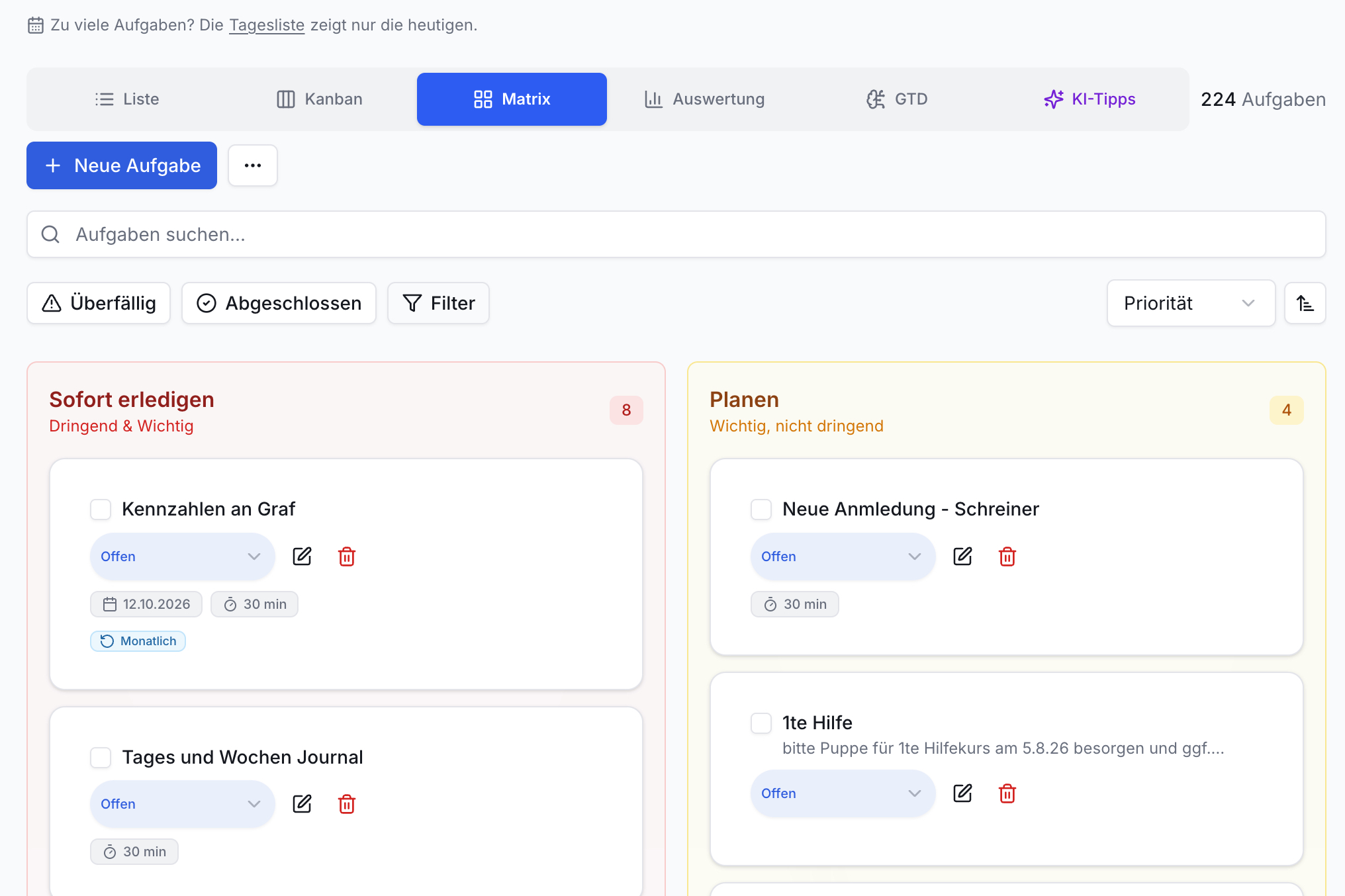Toggle the sort direction icon

point(1305,303)
